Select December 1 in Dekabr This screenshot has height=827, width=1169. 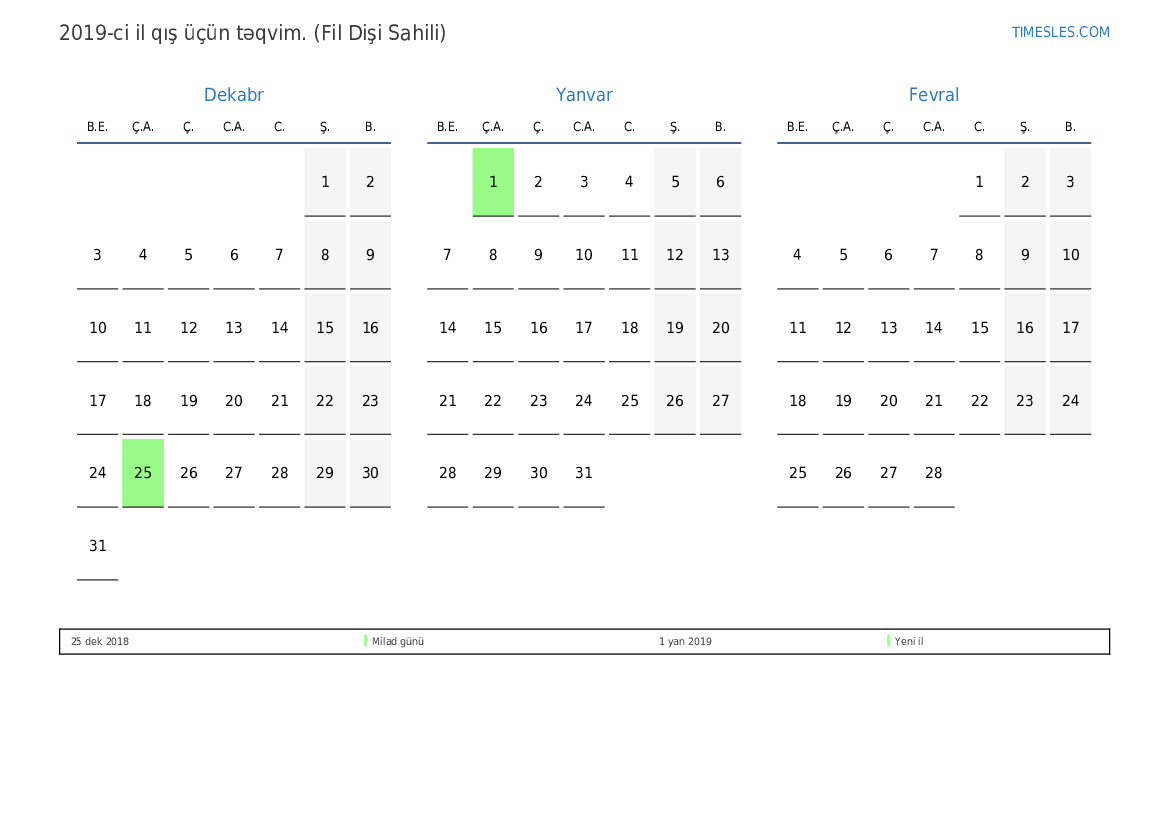pyautogui.click(x=325, y=182)
